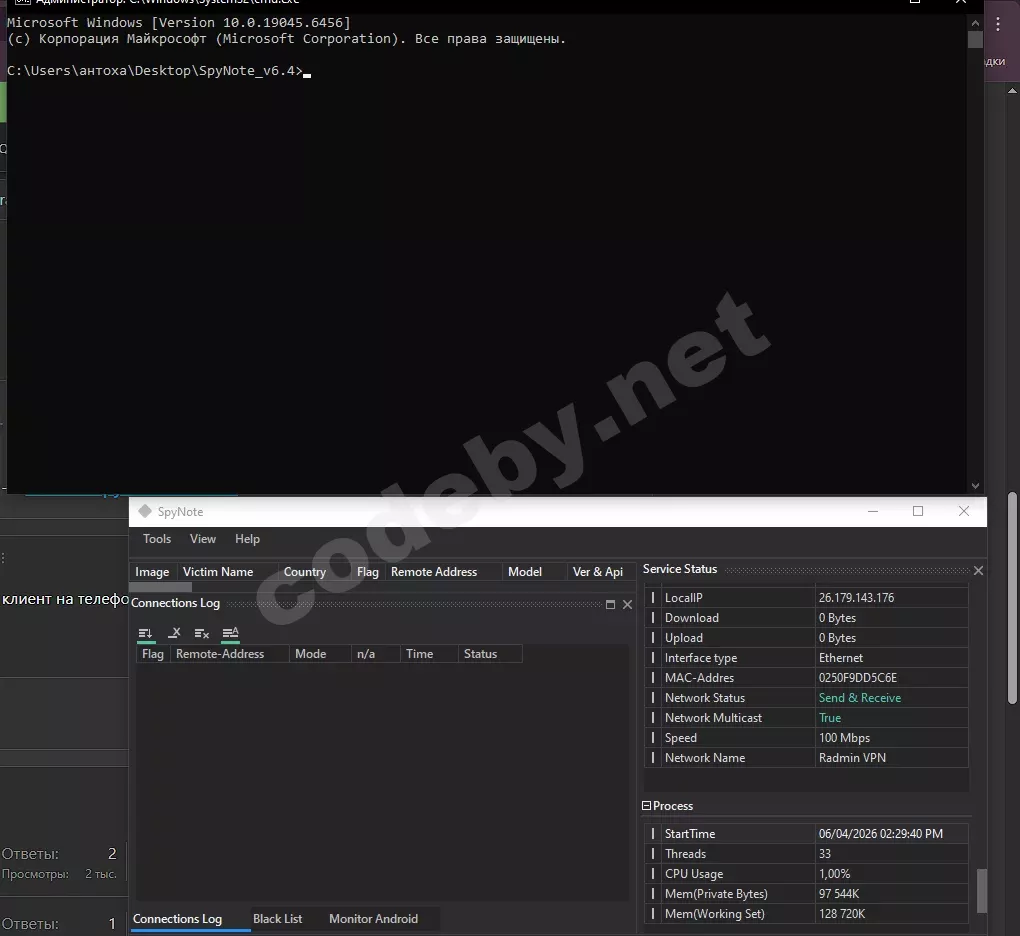Collapse the Process section
1020x936 pixels.
click(647, 806)
